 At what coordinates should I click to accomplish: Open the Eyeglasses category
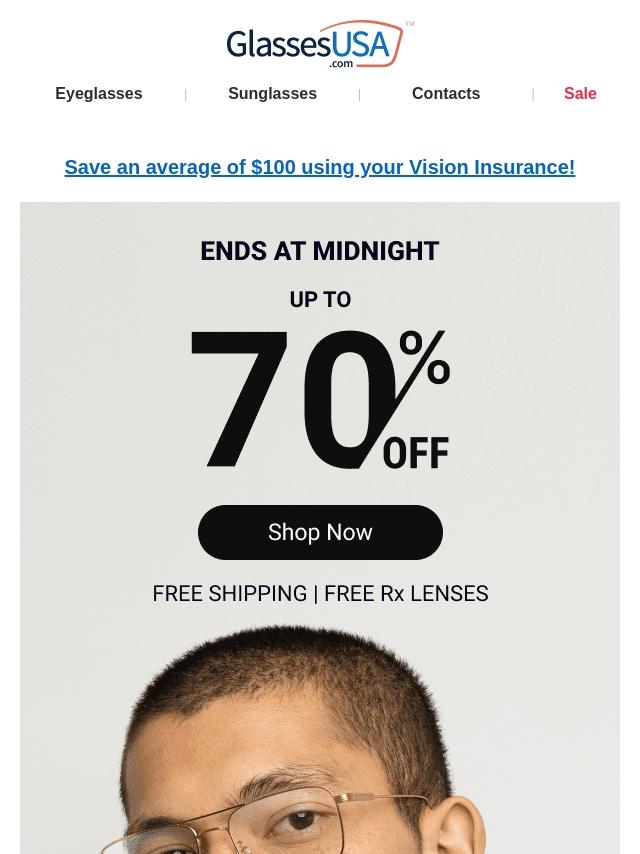click(x=99, y=94)
